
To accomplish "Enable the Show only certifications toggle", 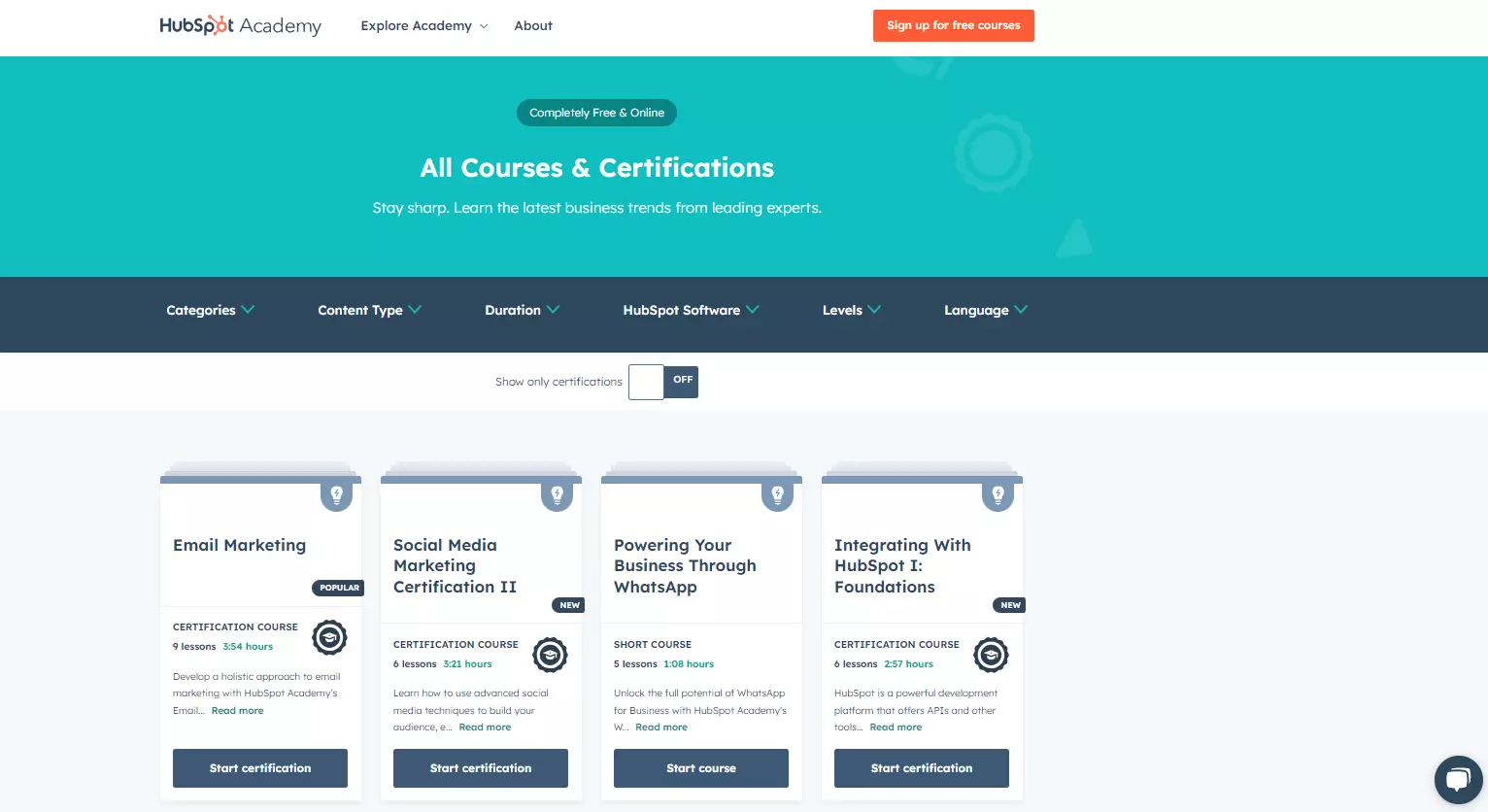I will point(663,382).
